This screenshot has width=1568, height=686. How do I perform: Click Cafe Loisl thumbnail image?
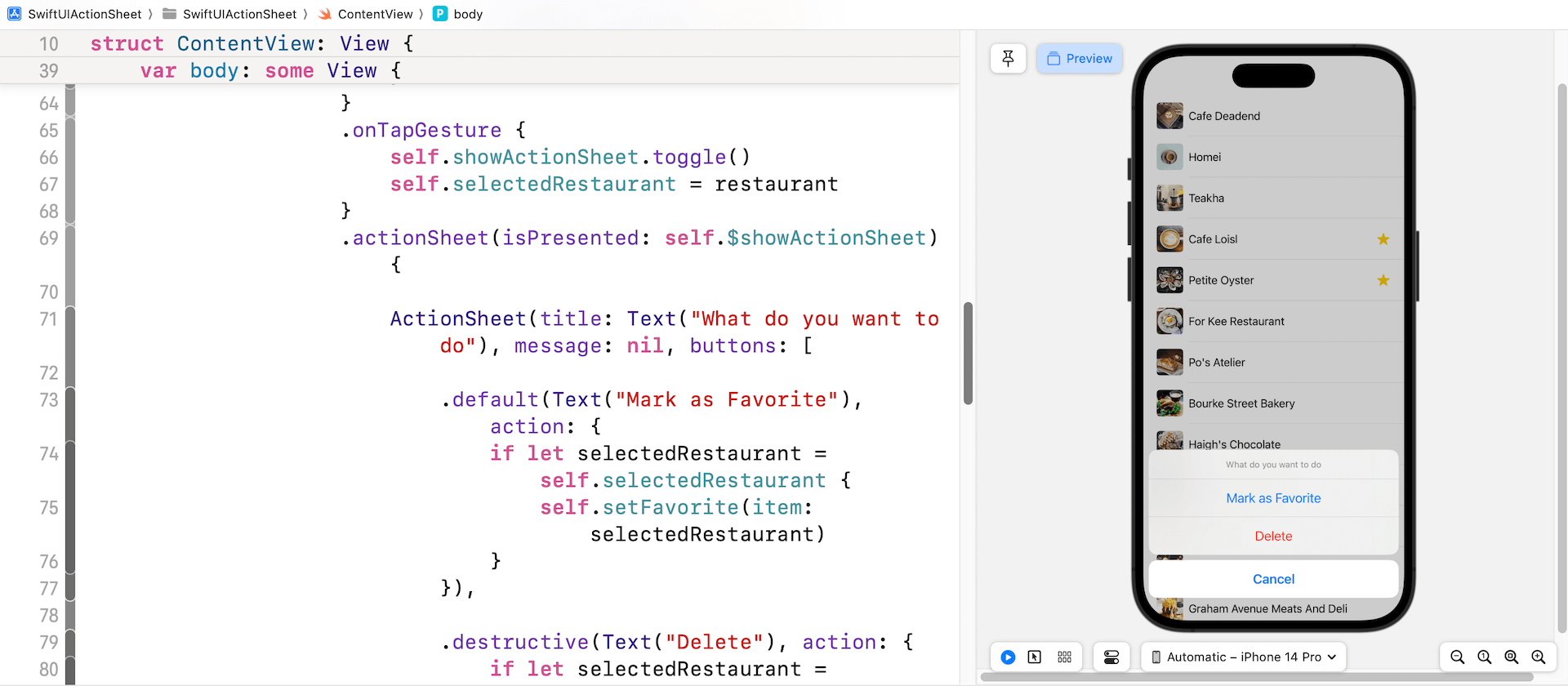[x=1169, y=239]
